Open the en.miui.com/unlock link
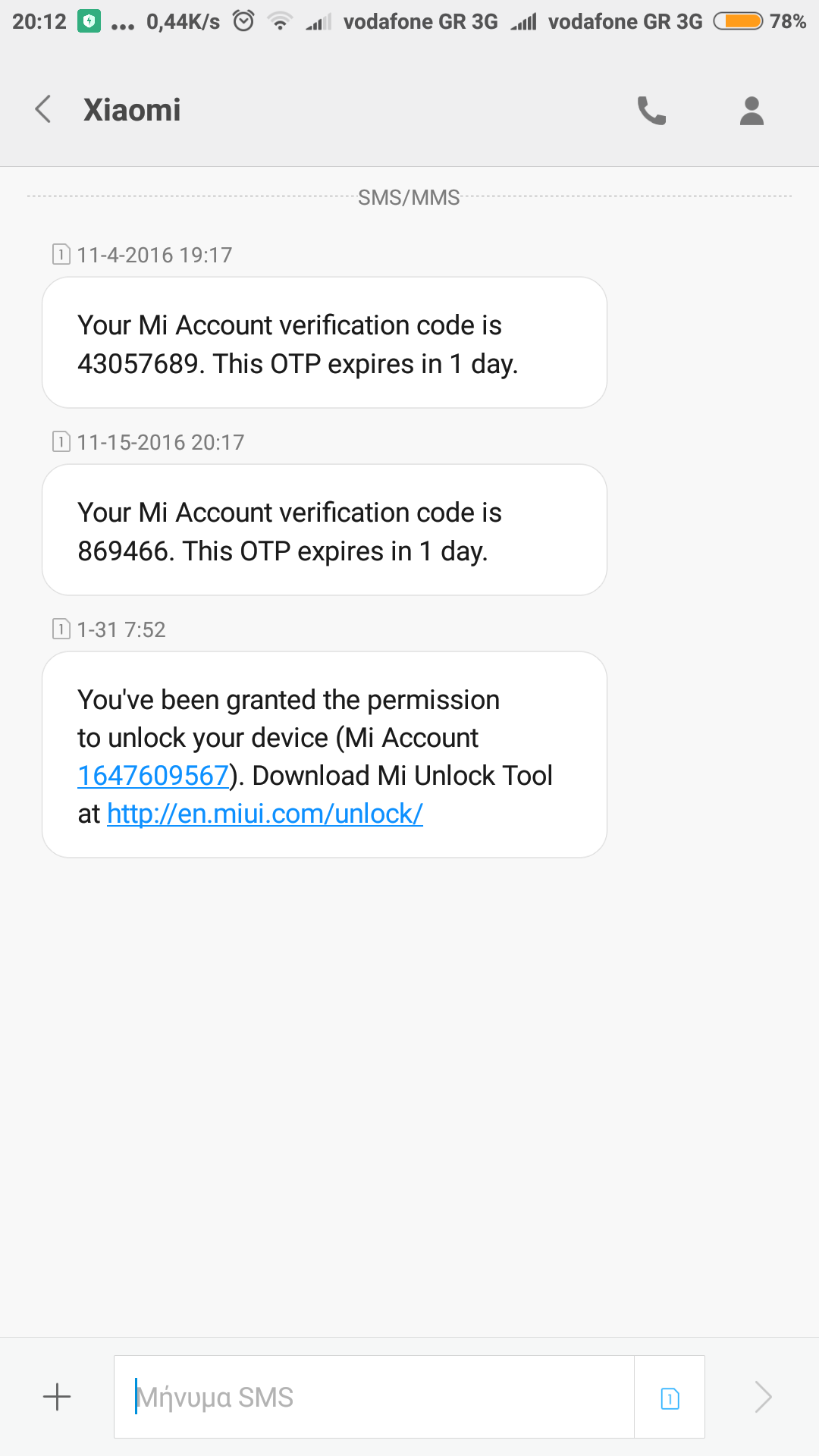819x1456 pixels. (265, 814)
